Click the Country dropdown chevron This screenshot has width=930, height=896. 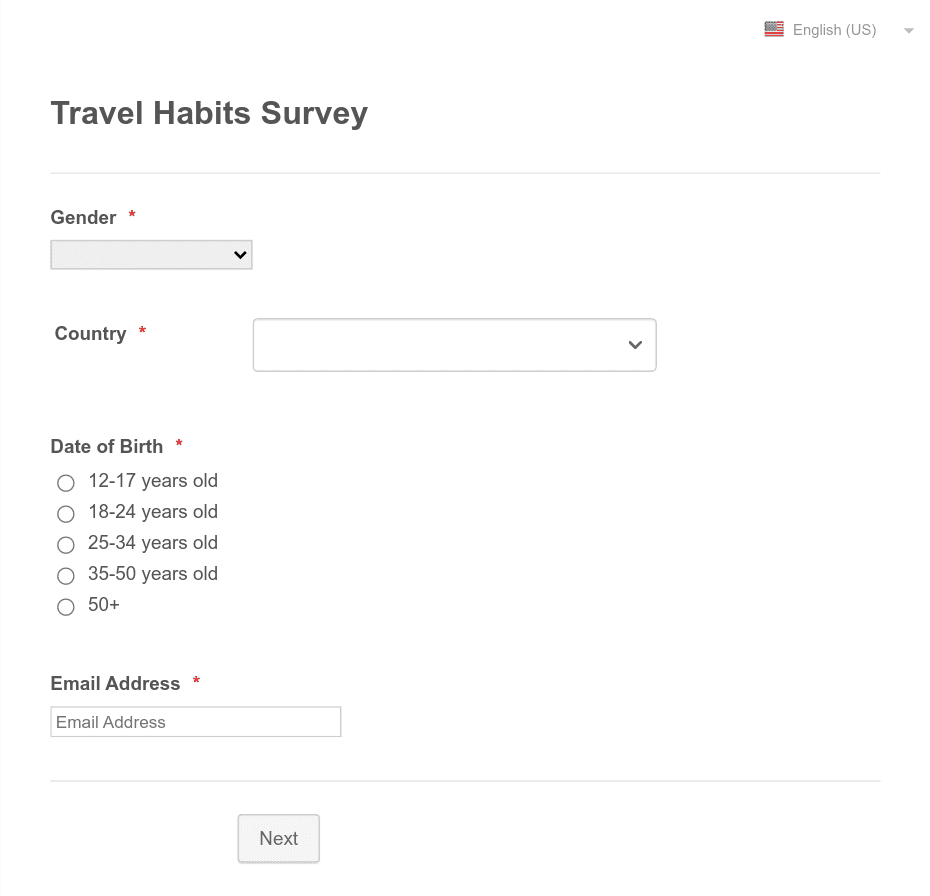pyautogui.click(x=635, y=344)
